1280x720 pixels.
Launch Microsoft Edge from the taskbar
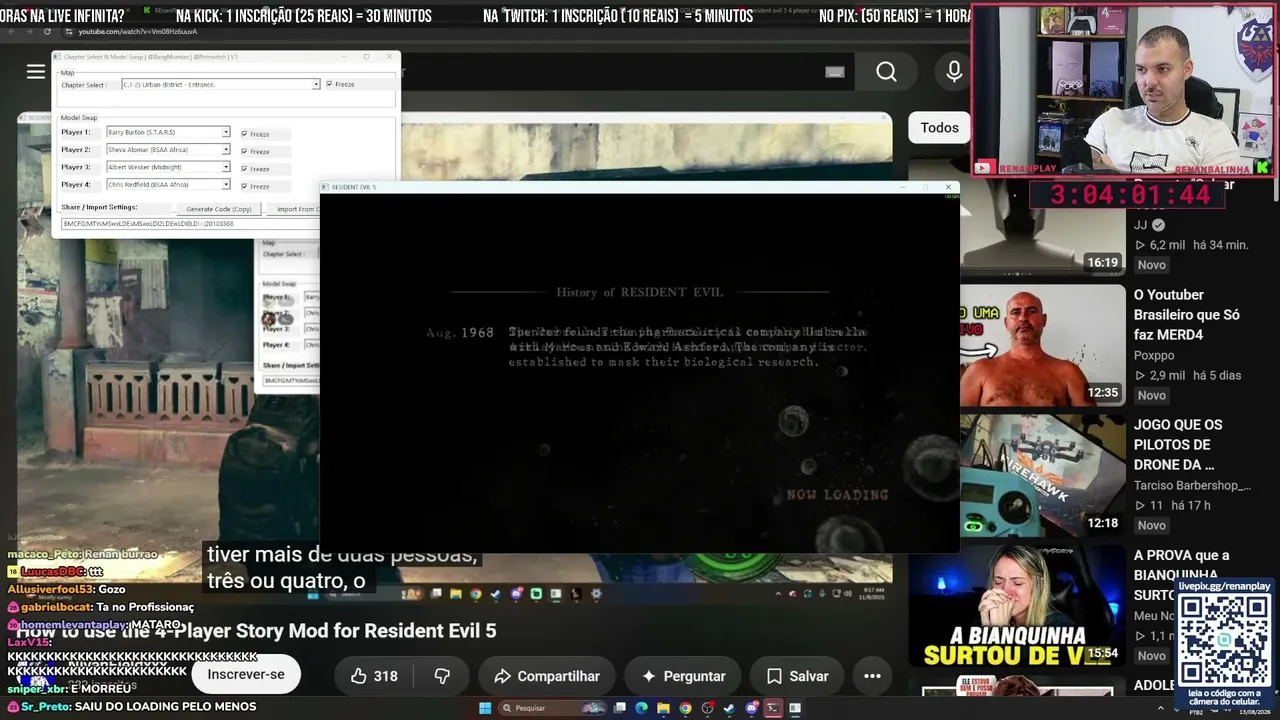click(x=641, y=708)
